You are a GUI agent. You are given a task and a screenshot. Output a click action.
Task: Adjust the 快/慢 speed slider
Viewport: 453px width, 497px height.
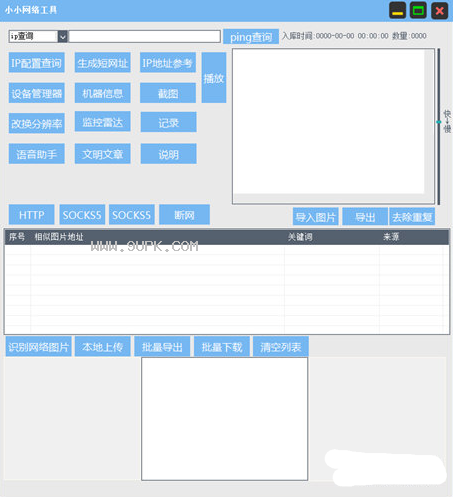point(439,122)
